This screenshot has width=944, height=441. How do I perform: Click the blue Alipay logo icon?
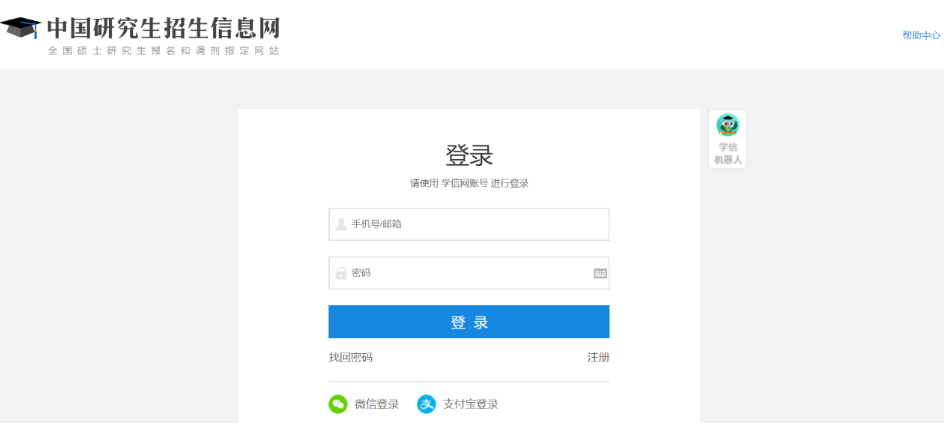tap(427, 404)
